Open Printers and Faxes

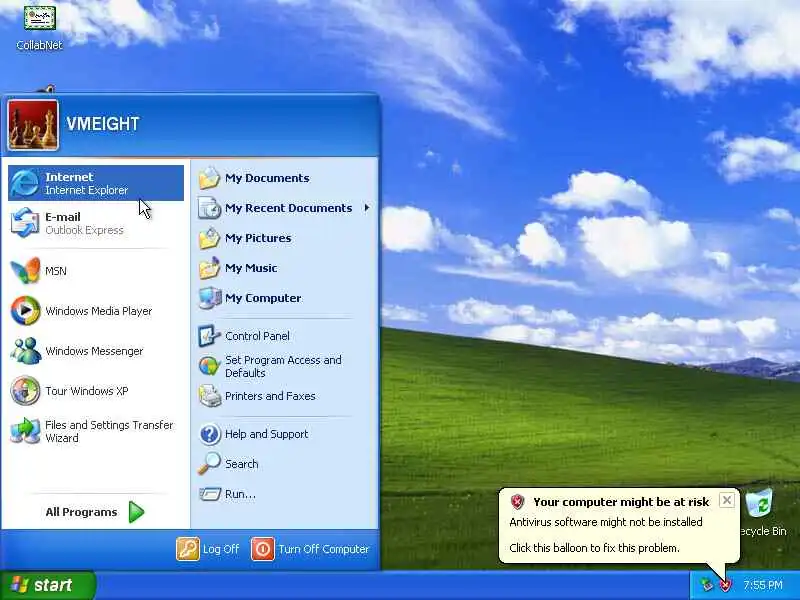[285, 396]
